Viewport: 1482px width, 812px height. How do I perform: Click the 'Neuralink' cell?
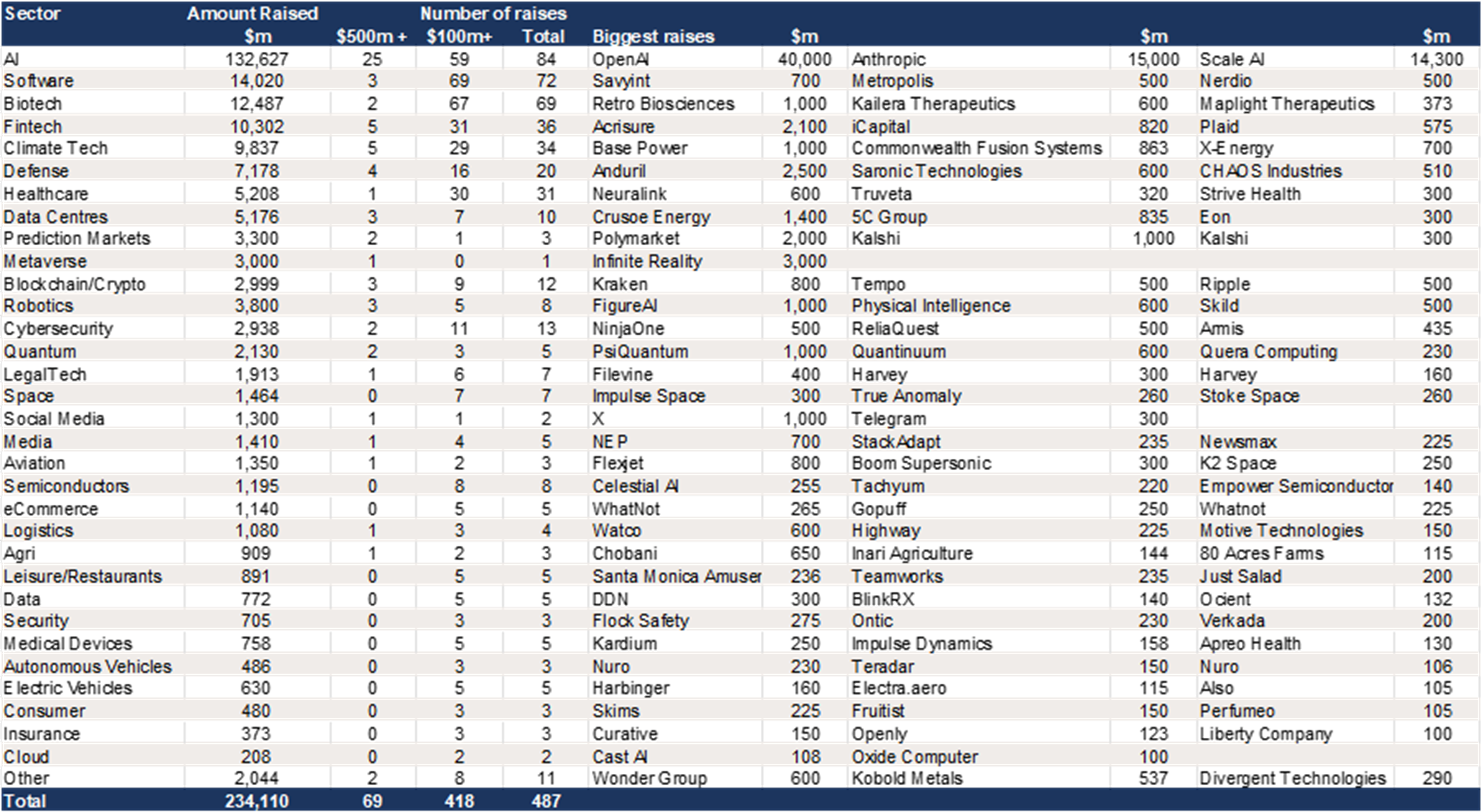tap(629, 194)
